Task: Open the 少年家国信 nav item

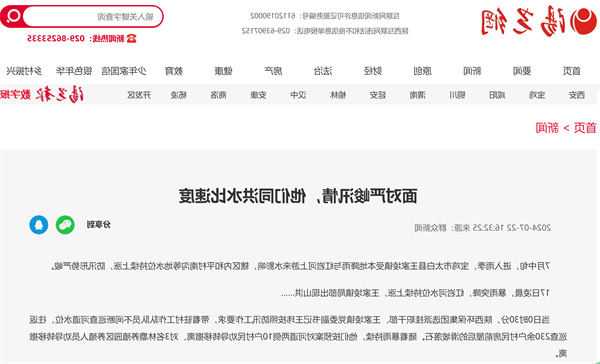Action: (124, 71)
